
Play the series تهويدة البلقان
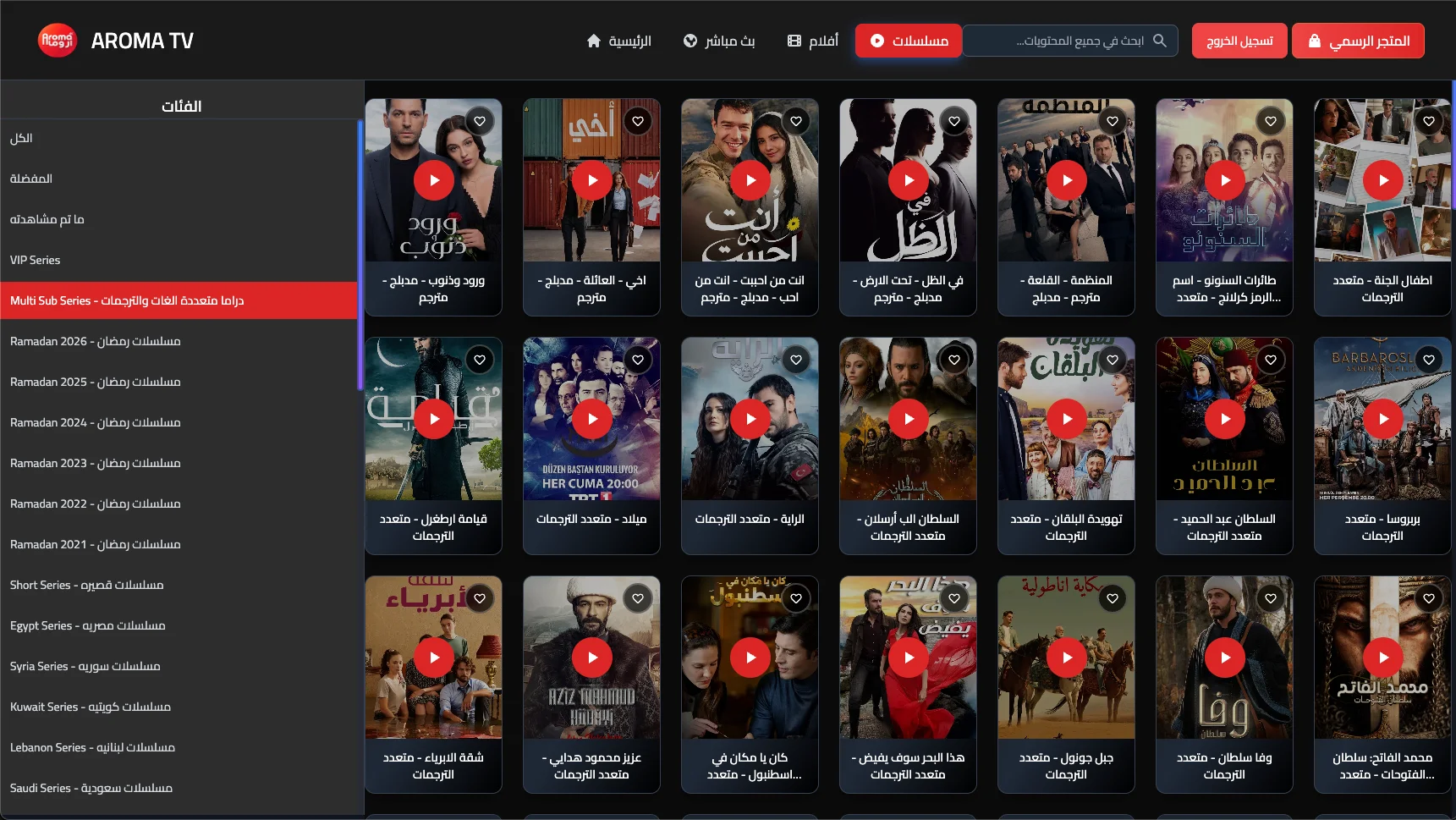(1067, 419)
